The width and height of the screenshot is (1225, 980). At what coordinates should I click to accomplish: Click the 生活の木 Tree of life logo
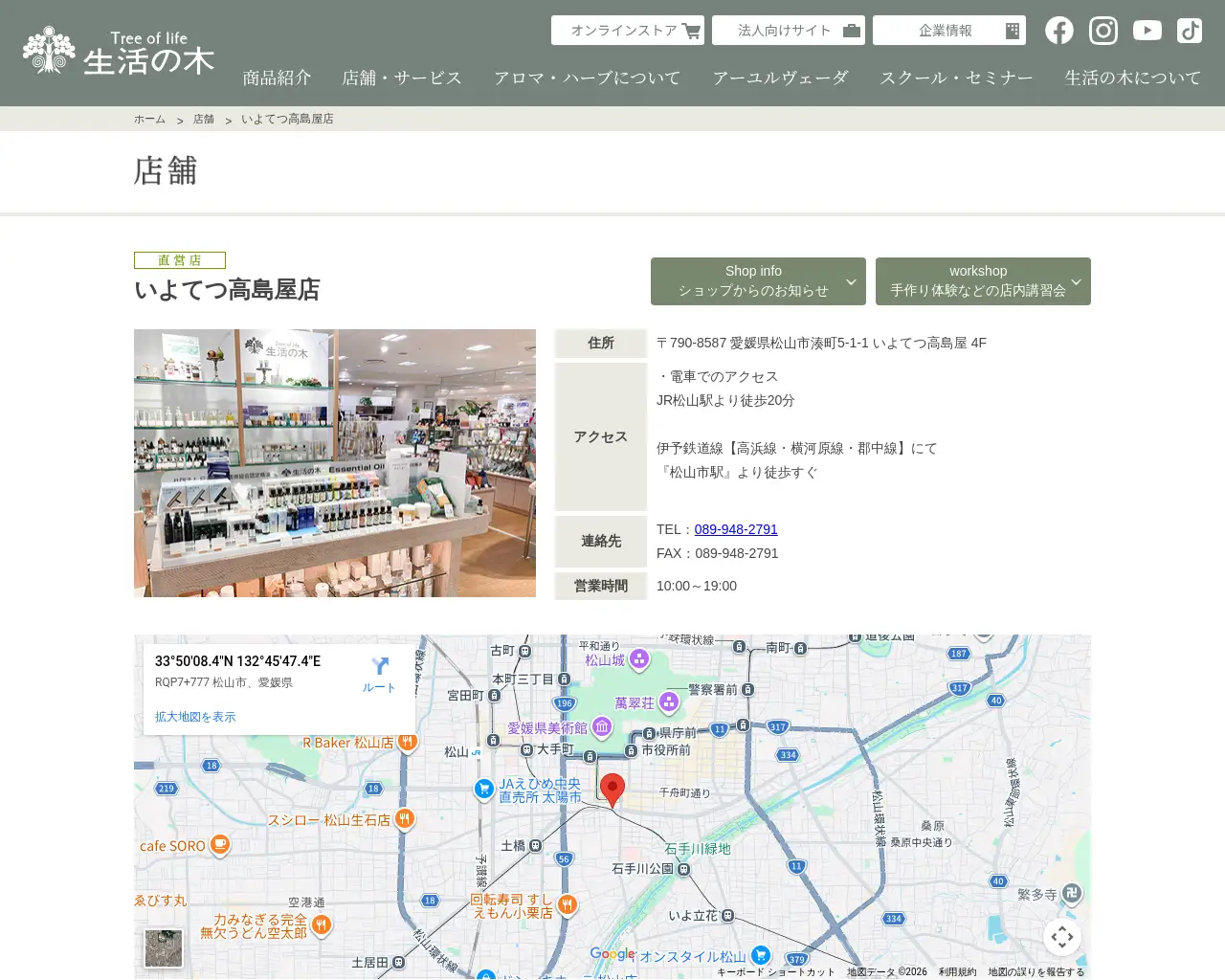(x=115, y=50)
